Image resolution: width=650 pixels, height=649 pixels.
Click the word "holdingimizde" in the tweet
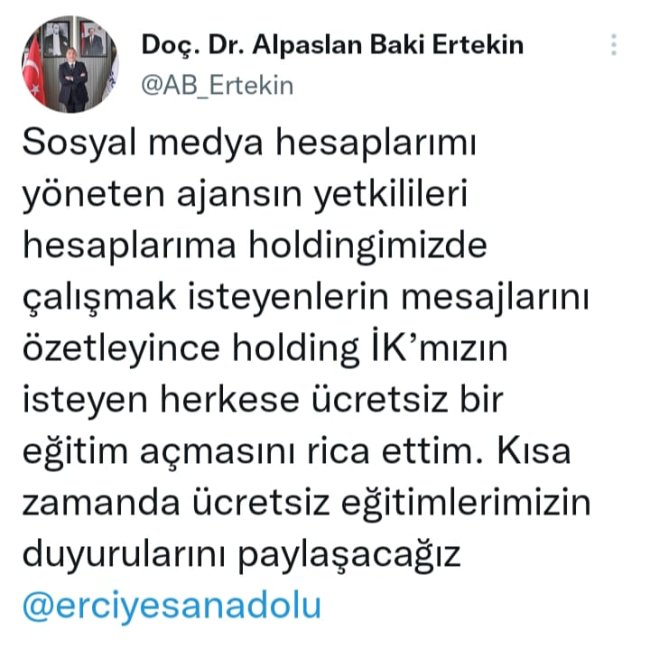point(368,245)
